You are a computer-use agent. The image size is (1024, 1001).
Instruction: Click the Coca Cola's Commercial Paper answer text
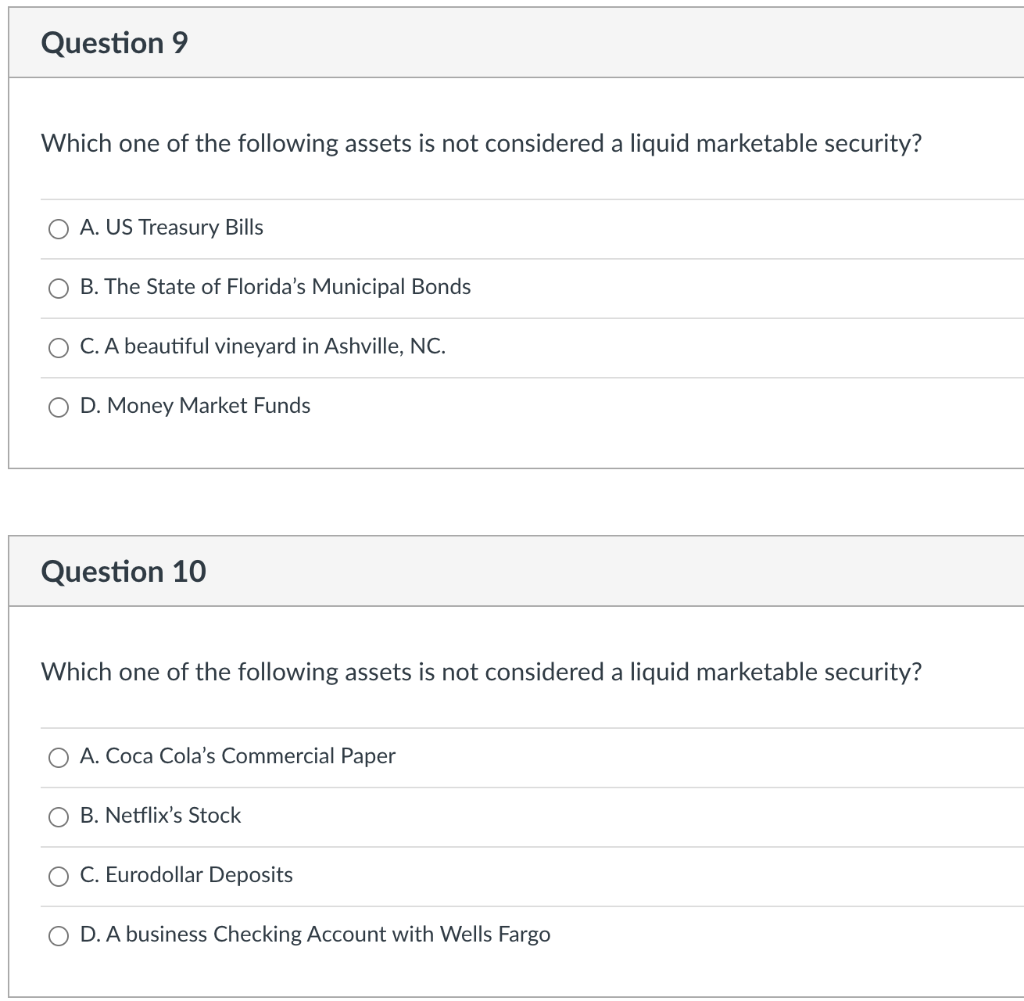pyautogui.click(x=237, y=757)
